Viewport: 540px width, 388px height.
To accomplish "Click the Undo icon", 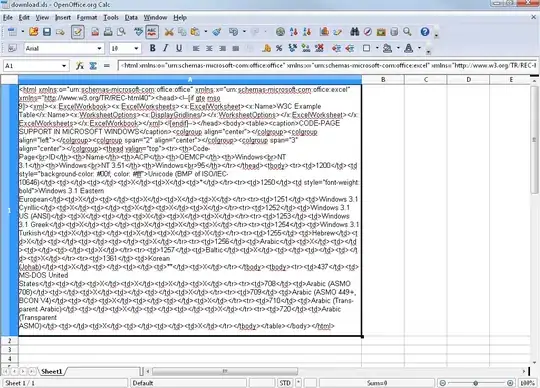I will (x=233, y=32).
